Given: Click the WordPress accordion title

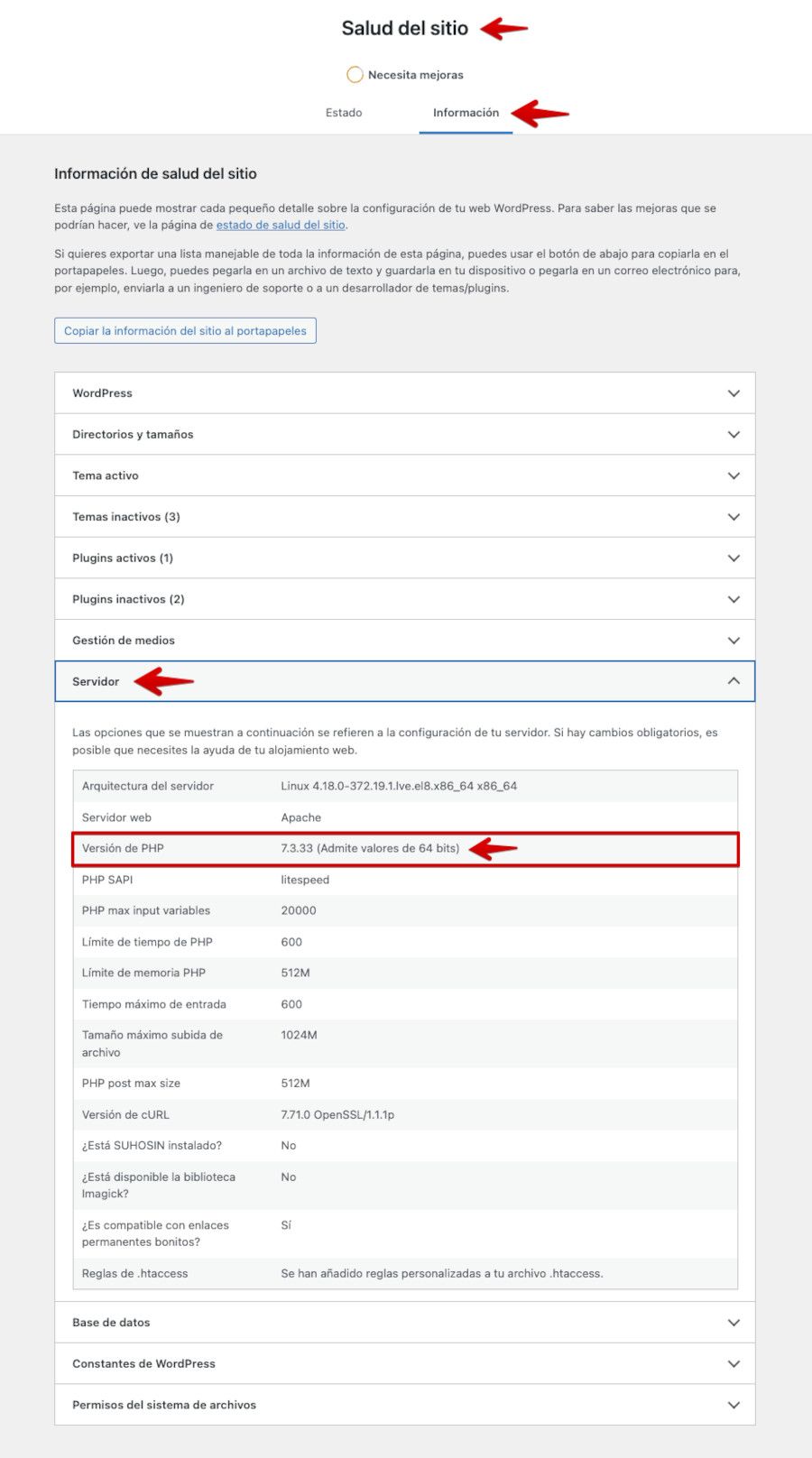Looking at the screenshot, I should (x=102, y=393).
